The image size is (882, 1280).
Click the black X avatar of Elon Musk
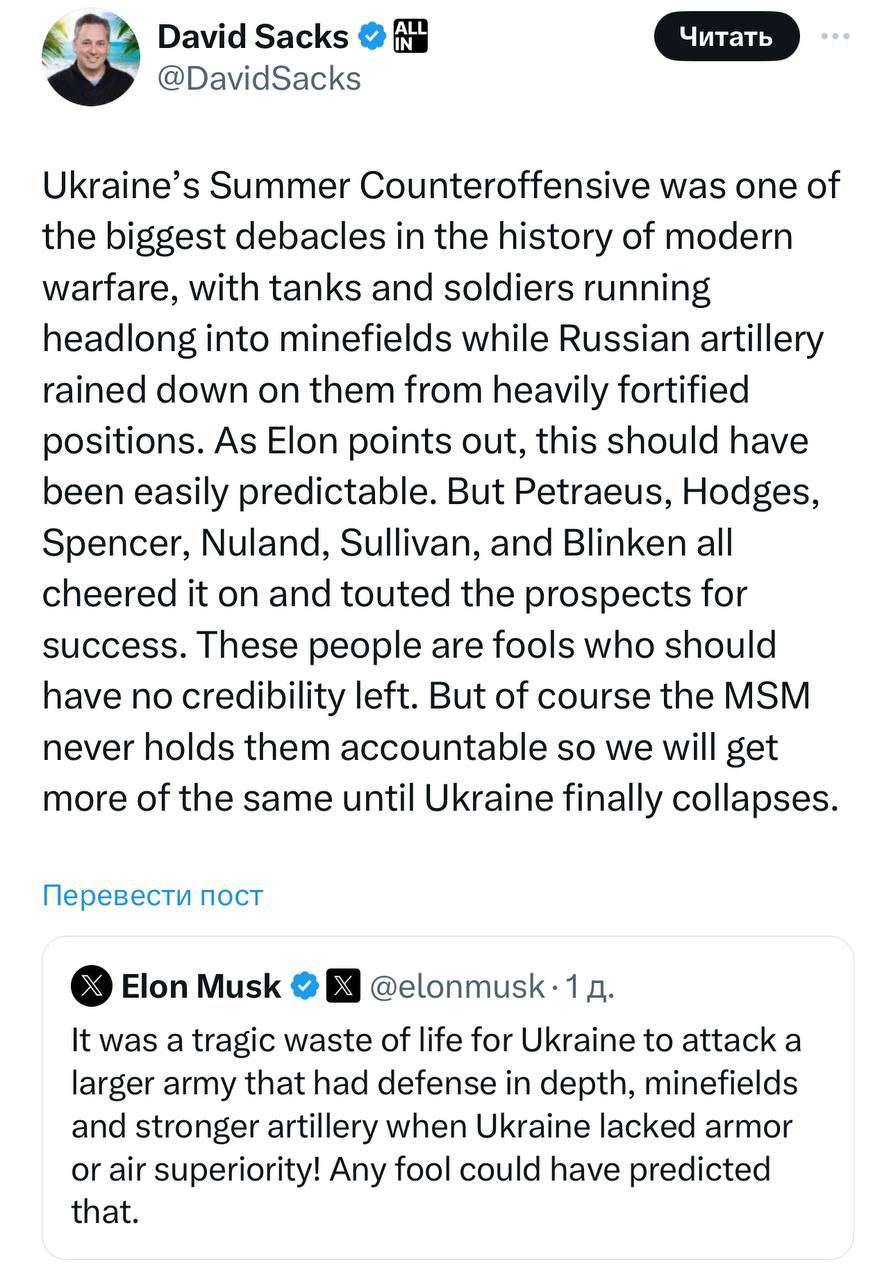[x=91, y=987]
